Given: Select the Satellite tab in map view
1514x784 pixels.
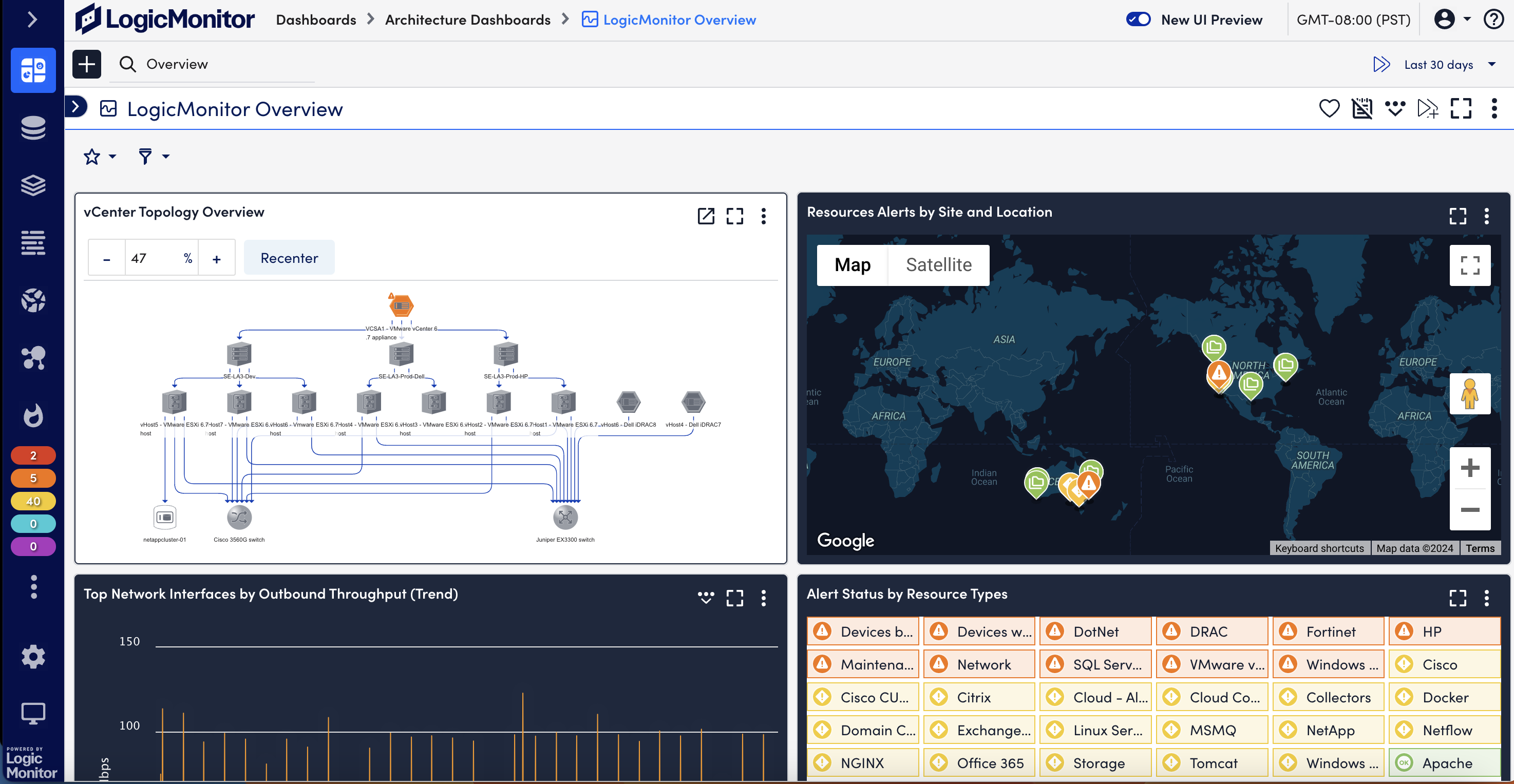Looking at the screenshot, I should click(938, 263).
